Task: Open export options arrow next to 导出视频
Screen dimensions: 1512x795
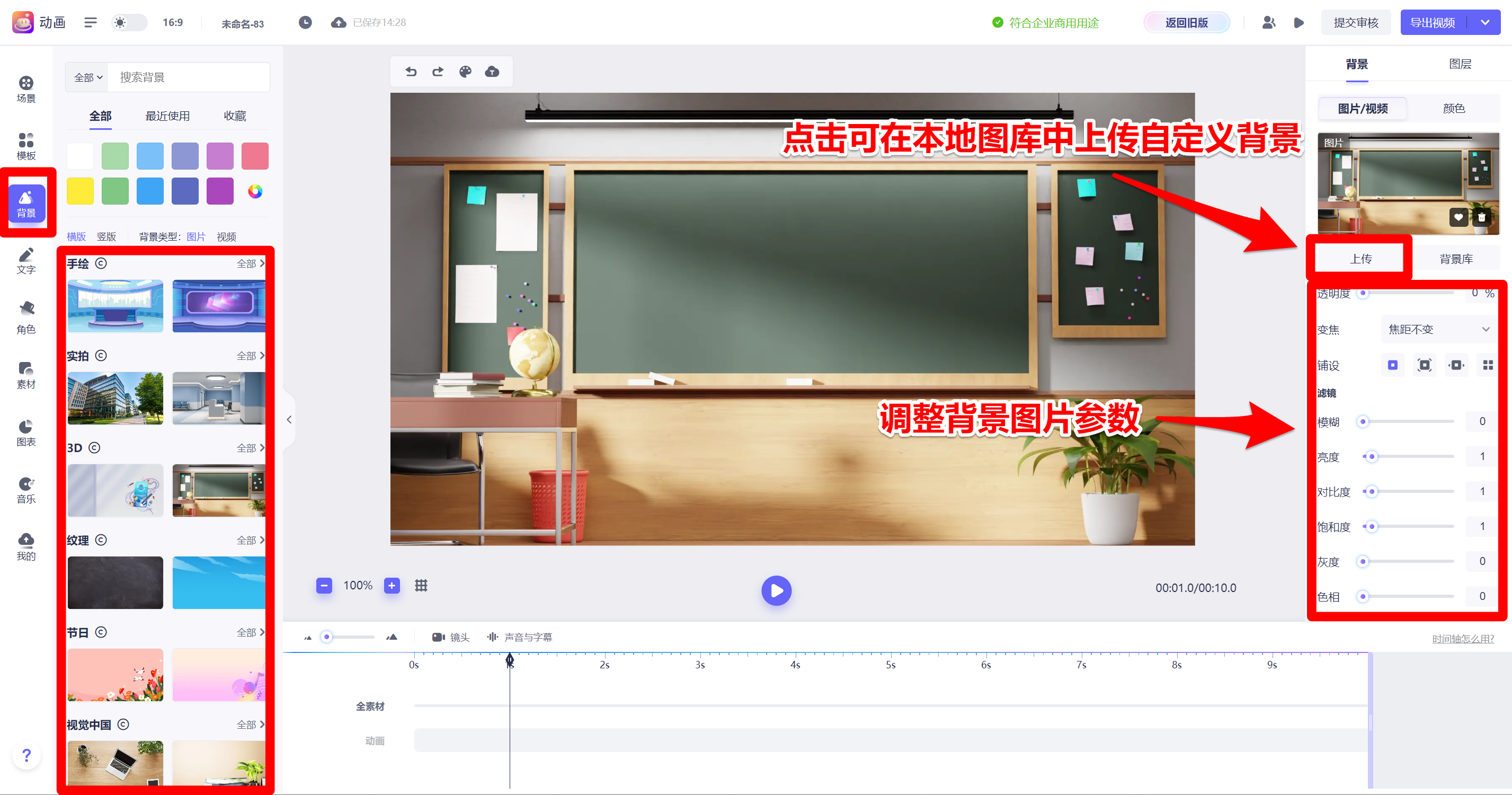Action: point(1485,22)
